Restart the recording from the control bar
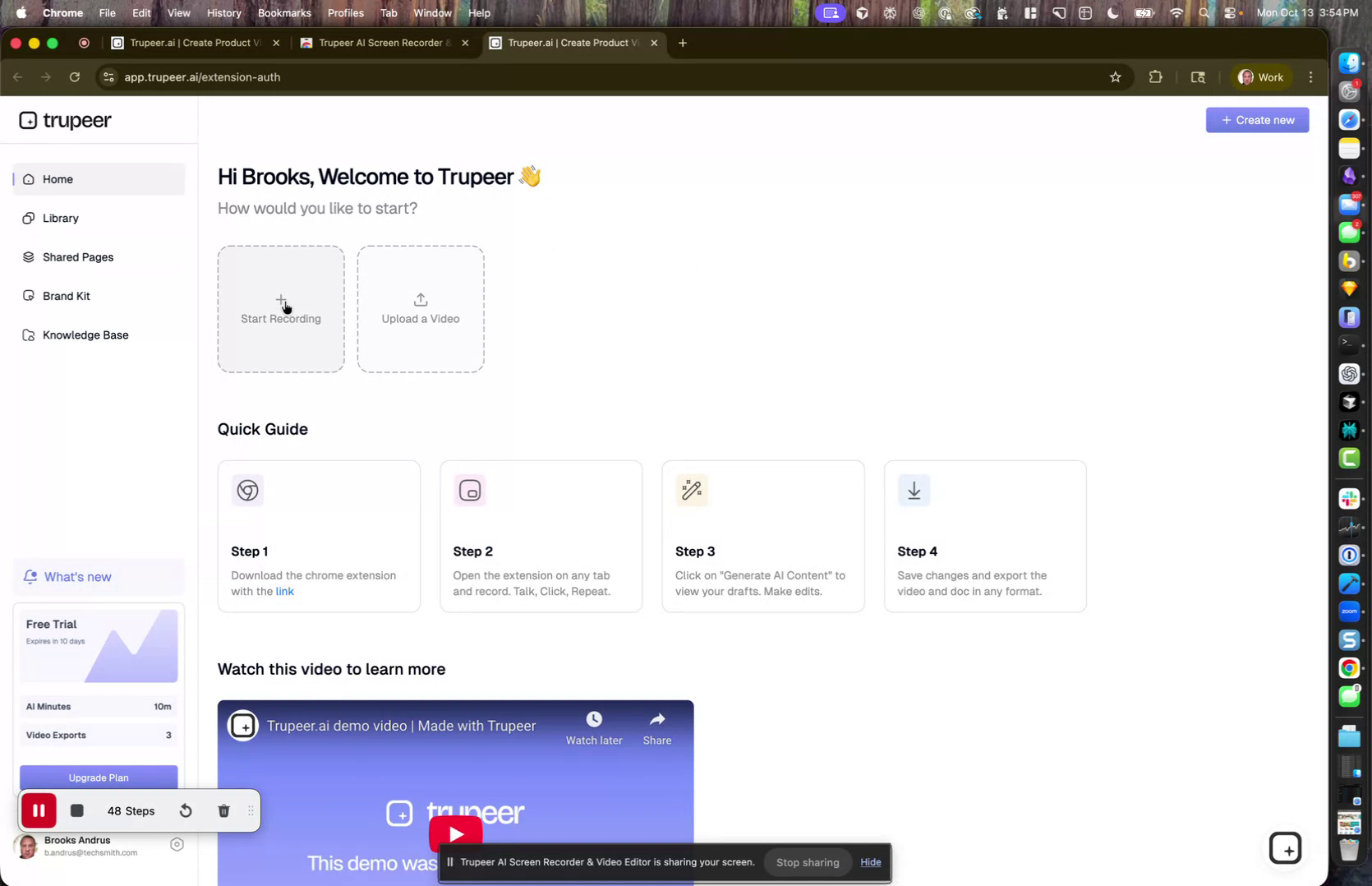The image size is (1372, 886). tap(185, 810)
